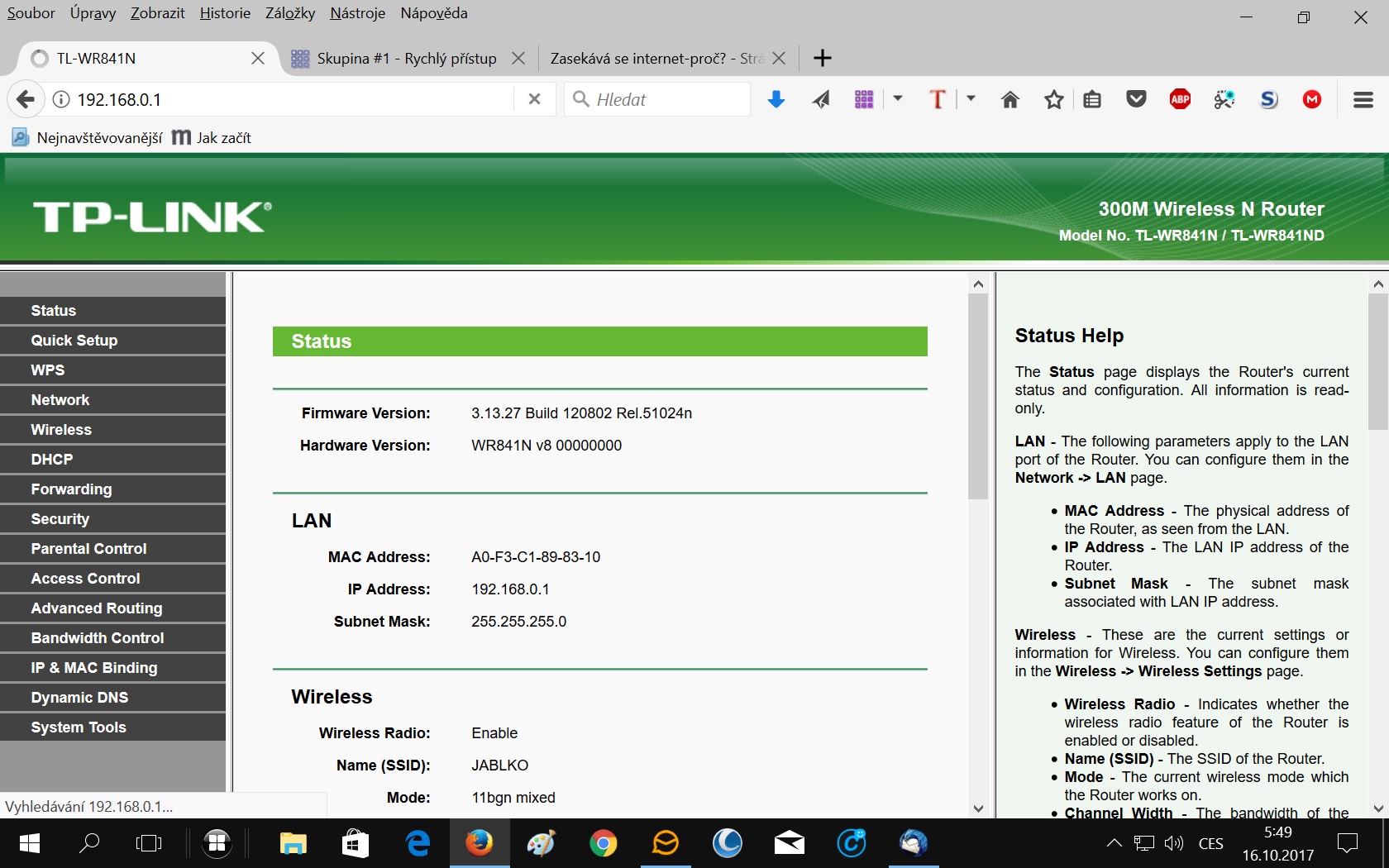Stop page loading with the X button
Image resolution: width=1389 pixels, height=868 pixels.
[x=534, y=99]
